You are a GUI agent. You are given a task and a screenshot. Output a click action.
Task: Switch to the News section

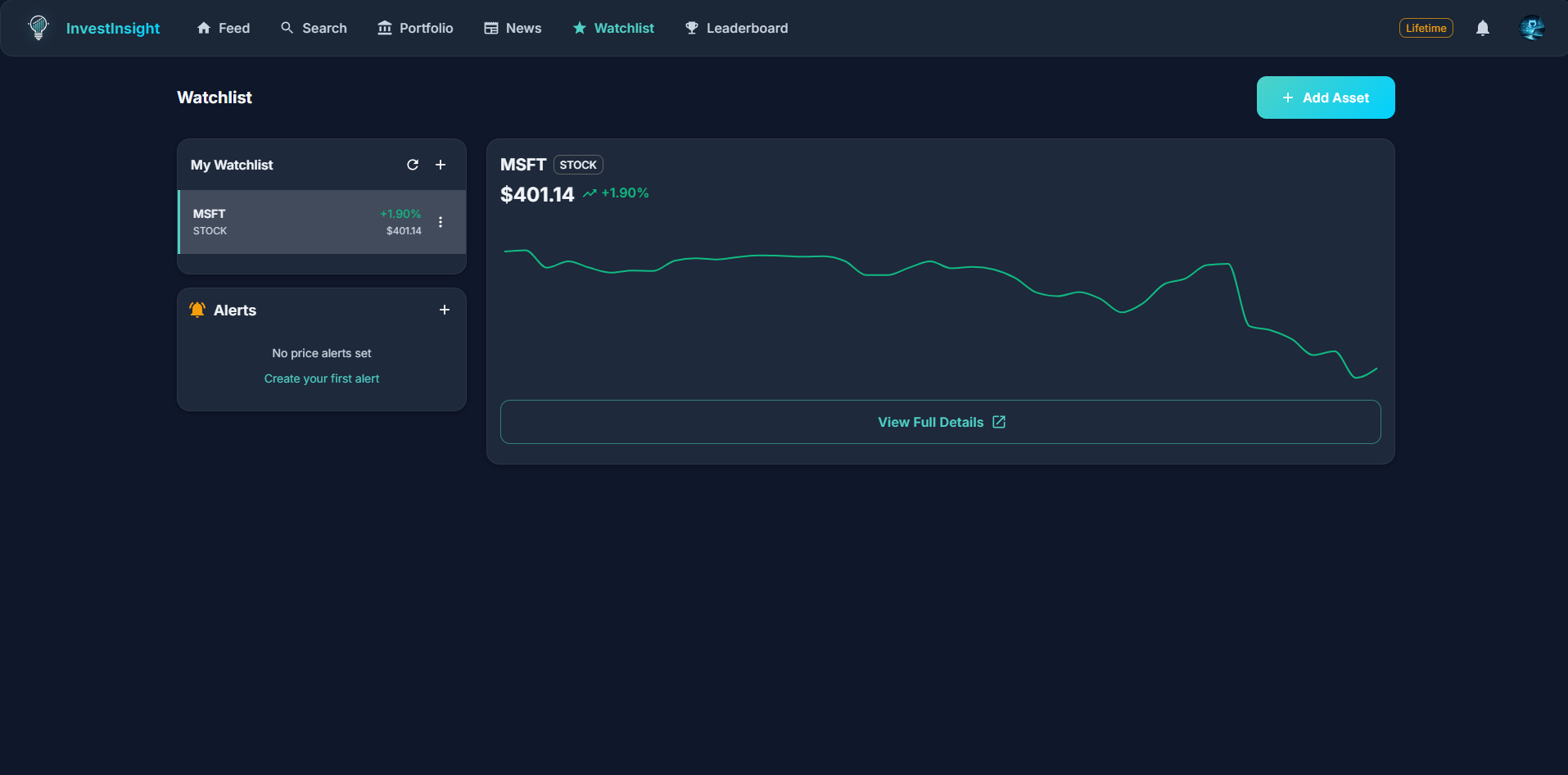(x=513, y=28)
